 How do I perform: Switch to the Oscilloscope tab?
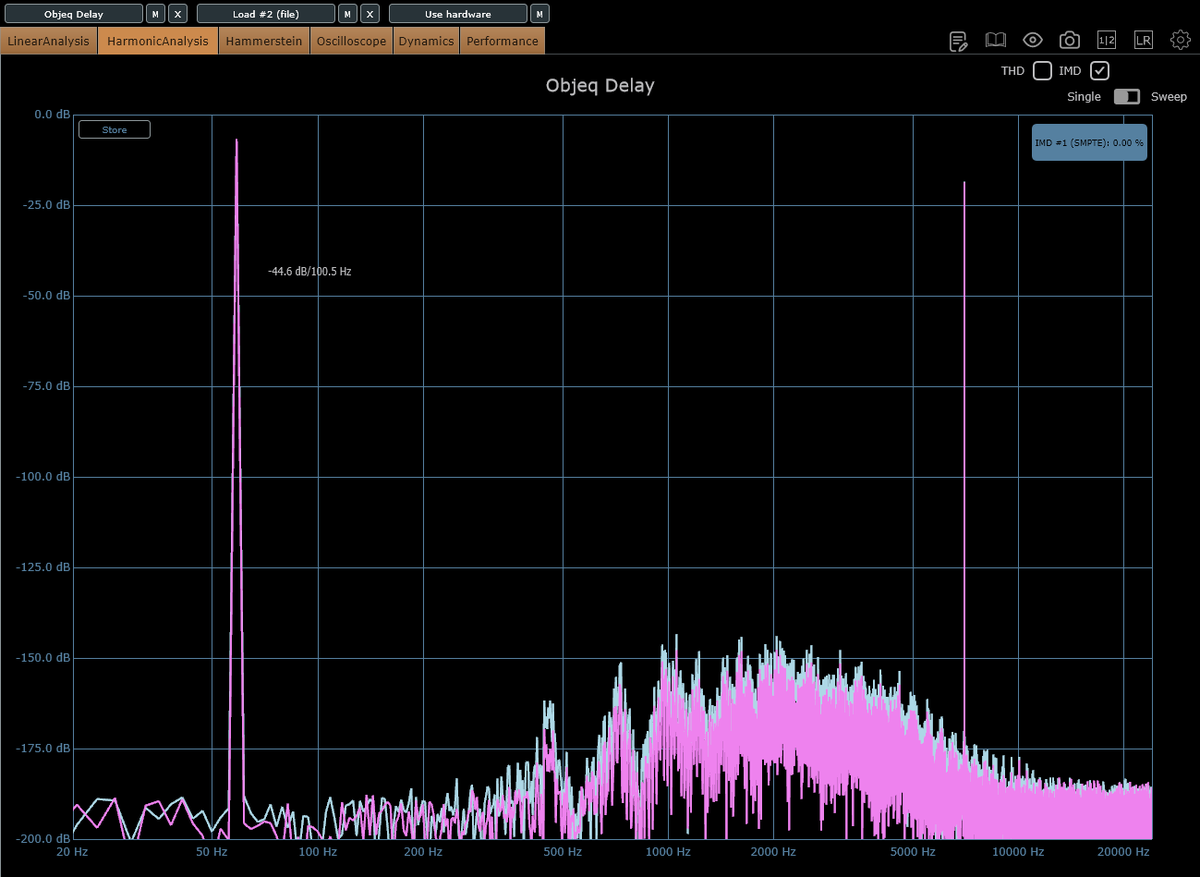353,41
